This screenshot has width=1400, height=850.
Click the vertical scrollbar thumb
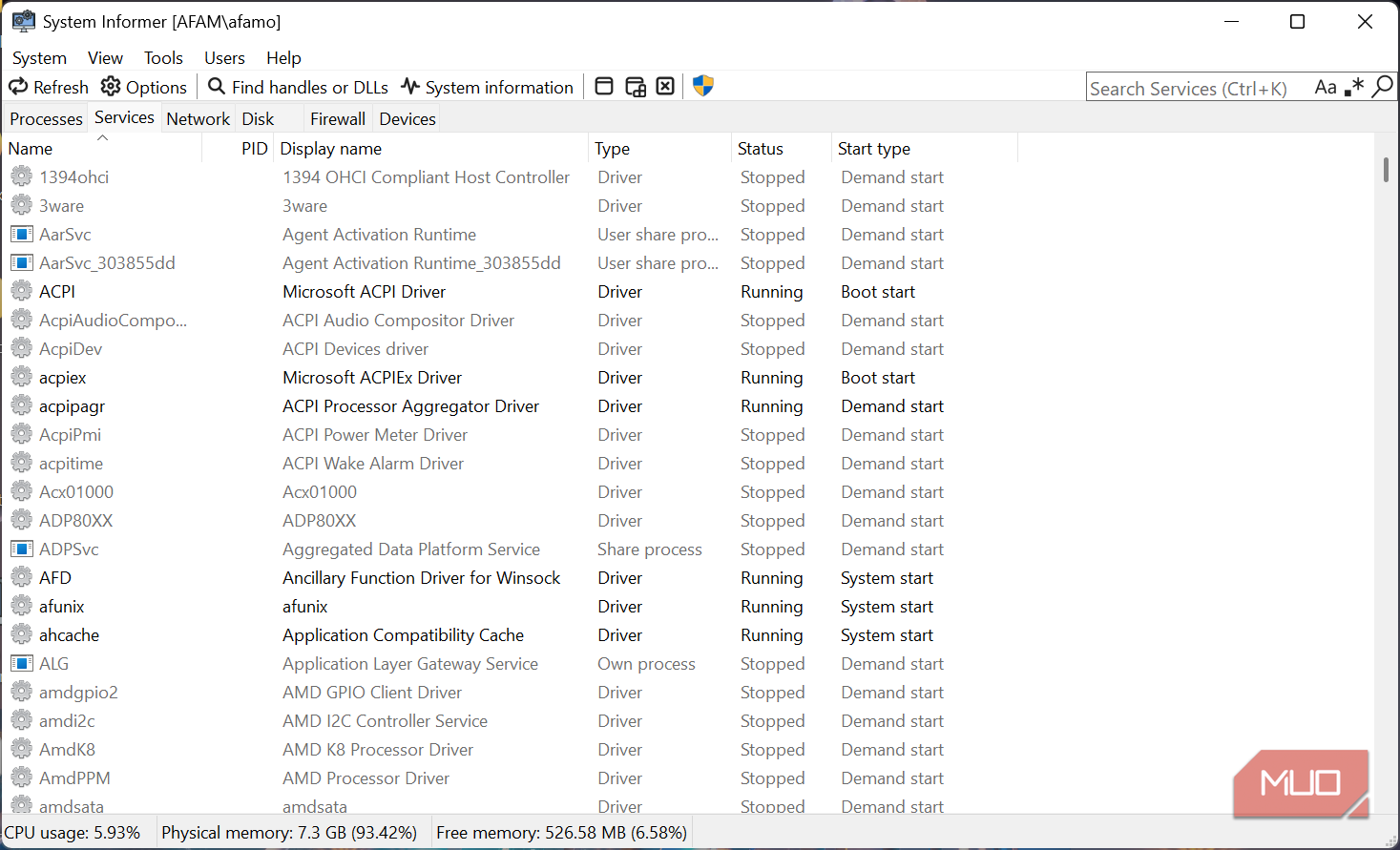[x=1386, y=170]
